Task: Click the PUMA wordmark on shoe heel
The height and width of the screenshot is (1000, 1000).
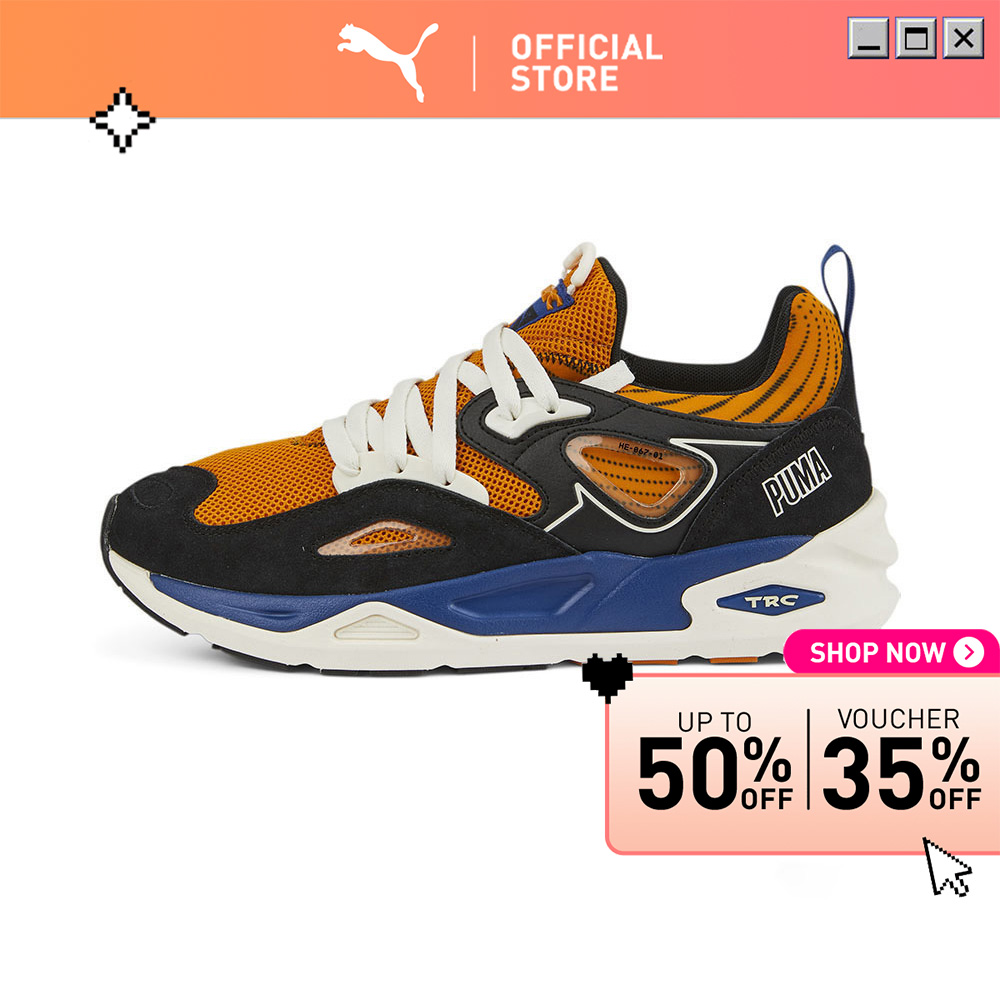Action: coord(797,480)
